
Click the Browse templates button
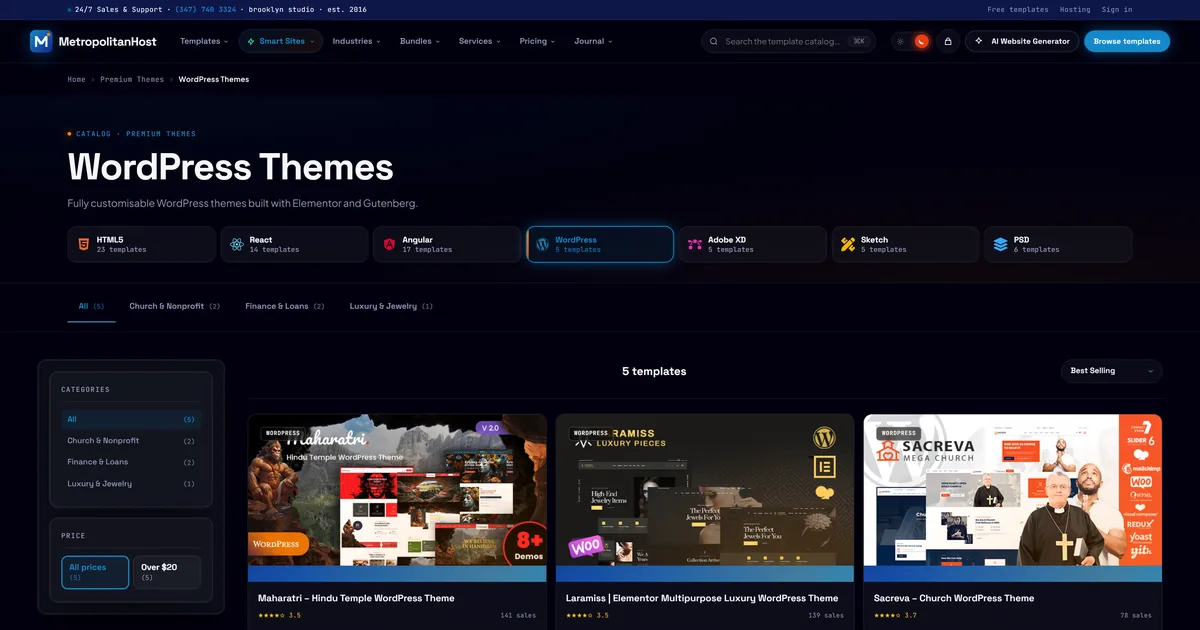pos(1127,41)
